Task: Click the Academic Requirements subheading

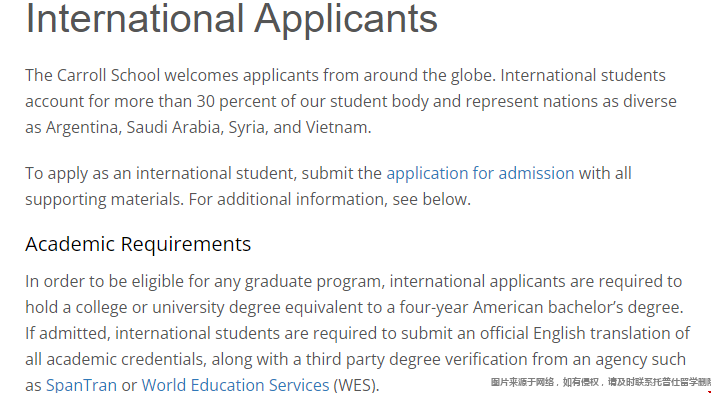Action: (138, 244)
